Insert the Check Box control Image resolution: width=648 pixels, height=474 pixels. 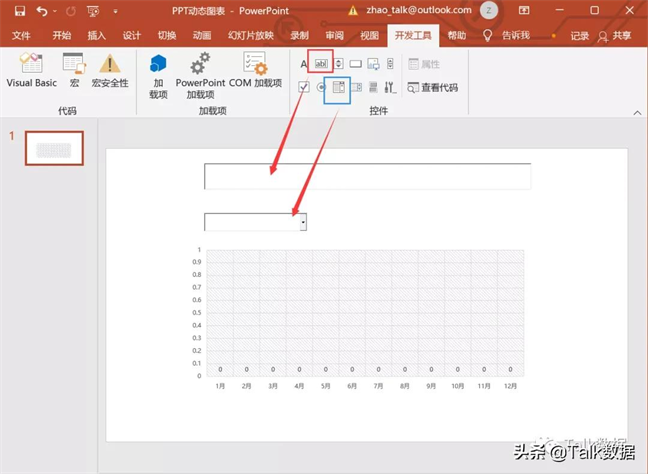coord(304,87)
